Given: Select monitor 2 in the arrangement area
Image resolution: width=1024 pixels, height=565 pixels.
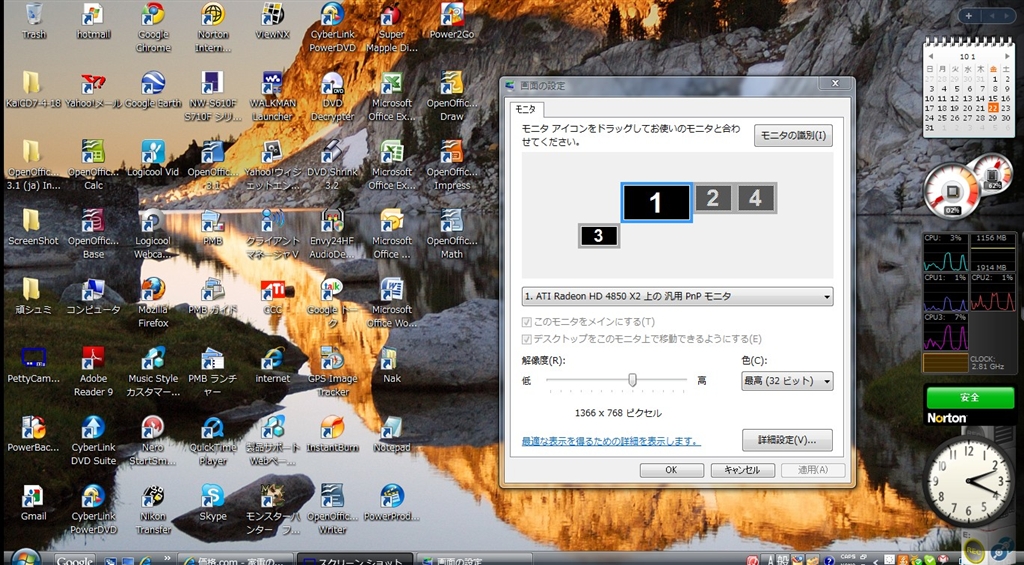Looking at the screenshot, I should (712, 198).
